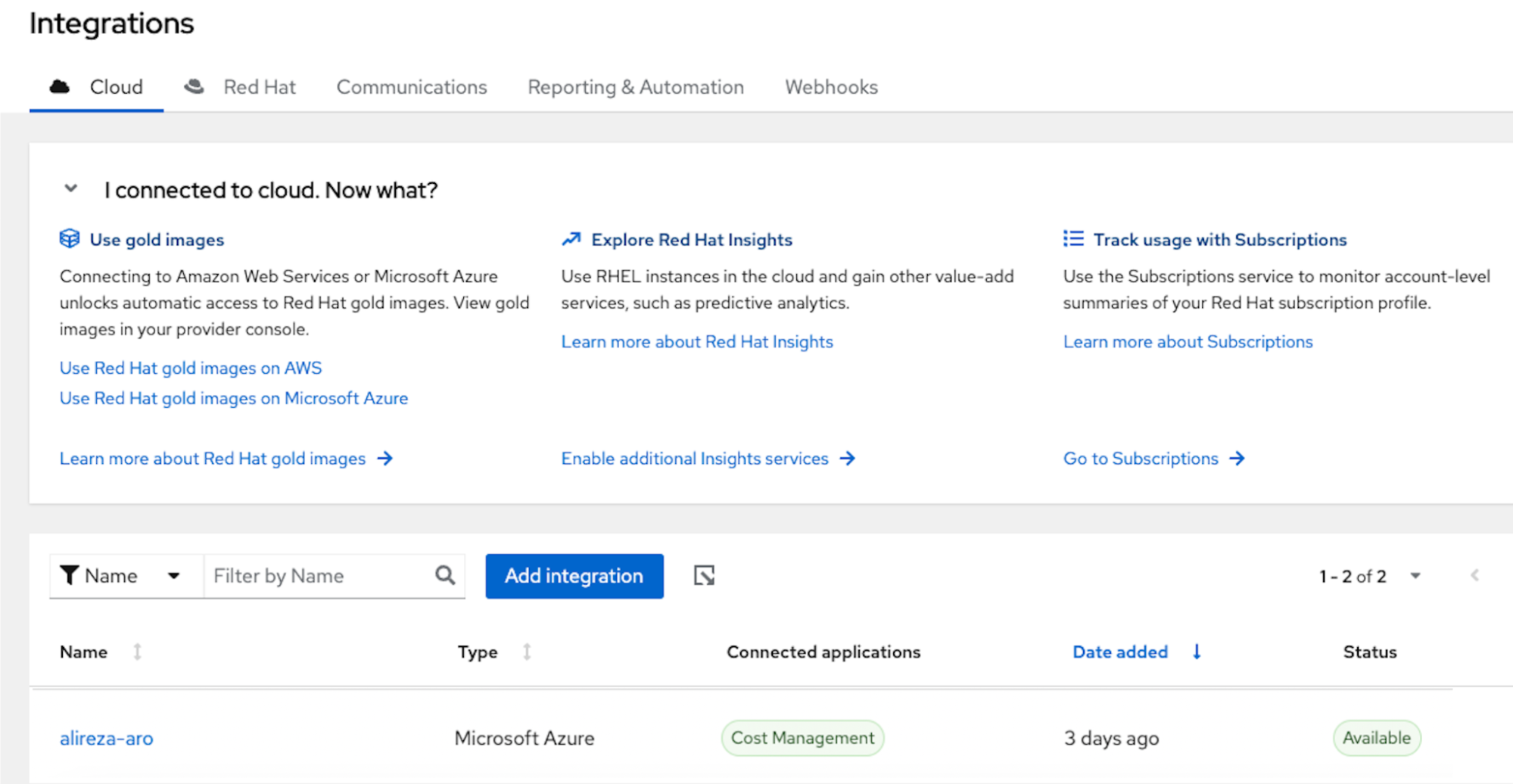Follow 'Learn more about Subscriptions' link
Image resolution: width=1513 pixels, height=784 pixels.
coord(1188,341)
